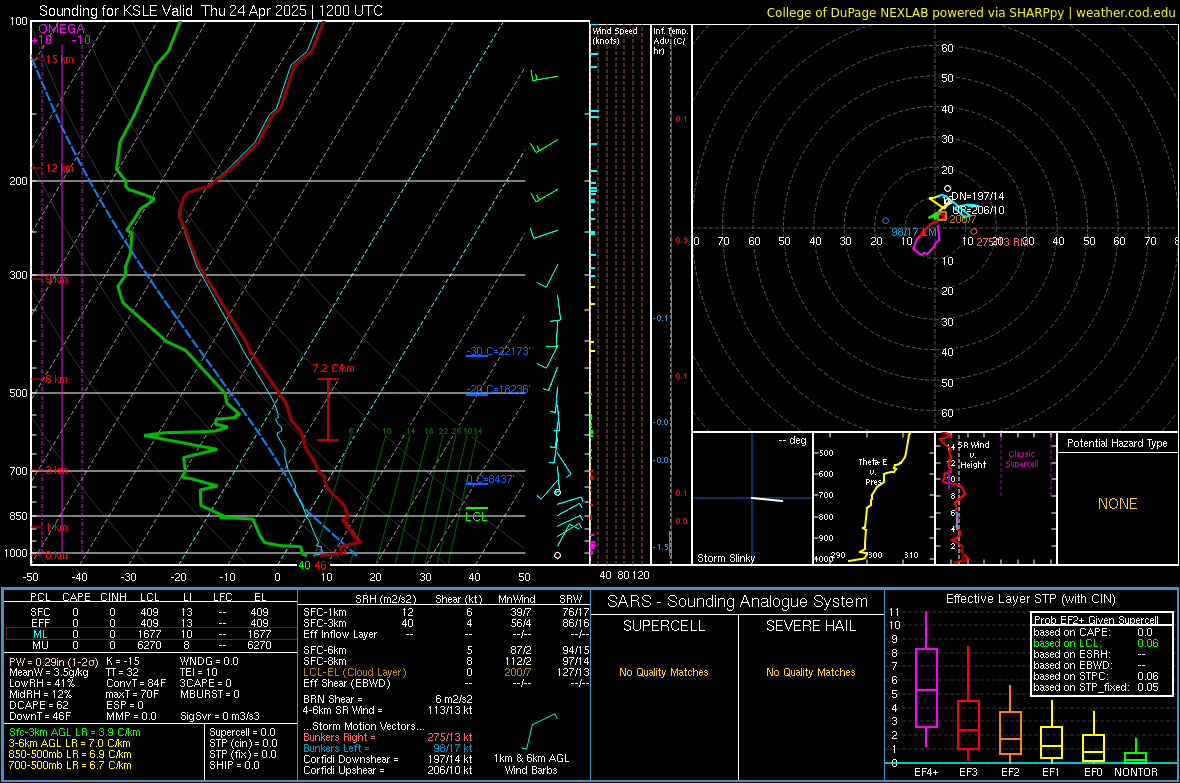Click the red Bunkers Right = 275/13 kt

click(x=388, y=738)
